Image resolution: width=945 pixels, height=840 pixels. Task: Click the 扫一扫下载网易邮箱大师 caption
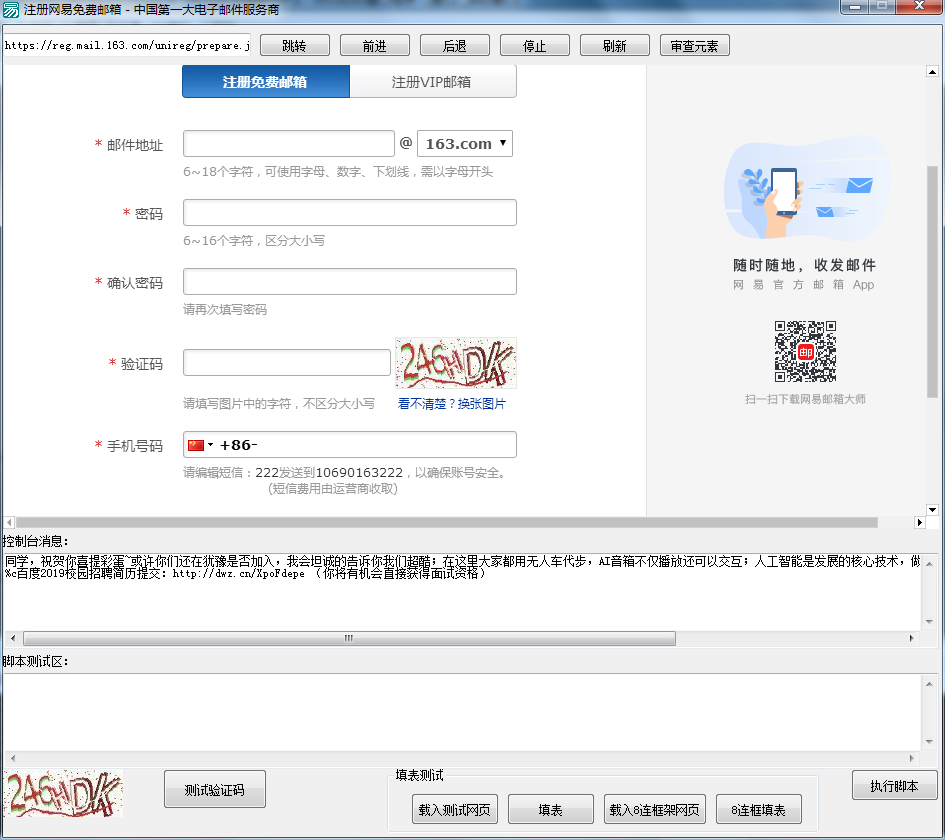pos(805,399)
